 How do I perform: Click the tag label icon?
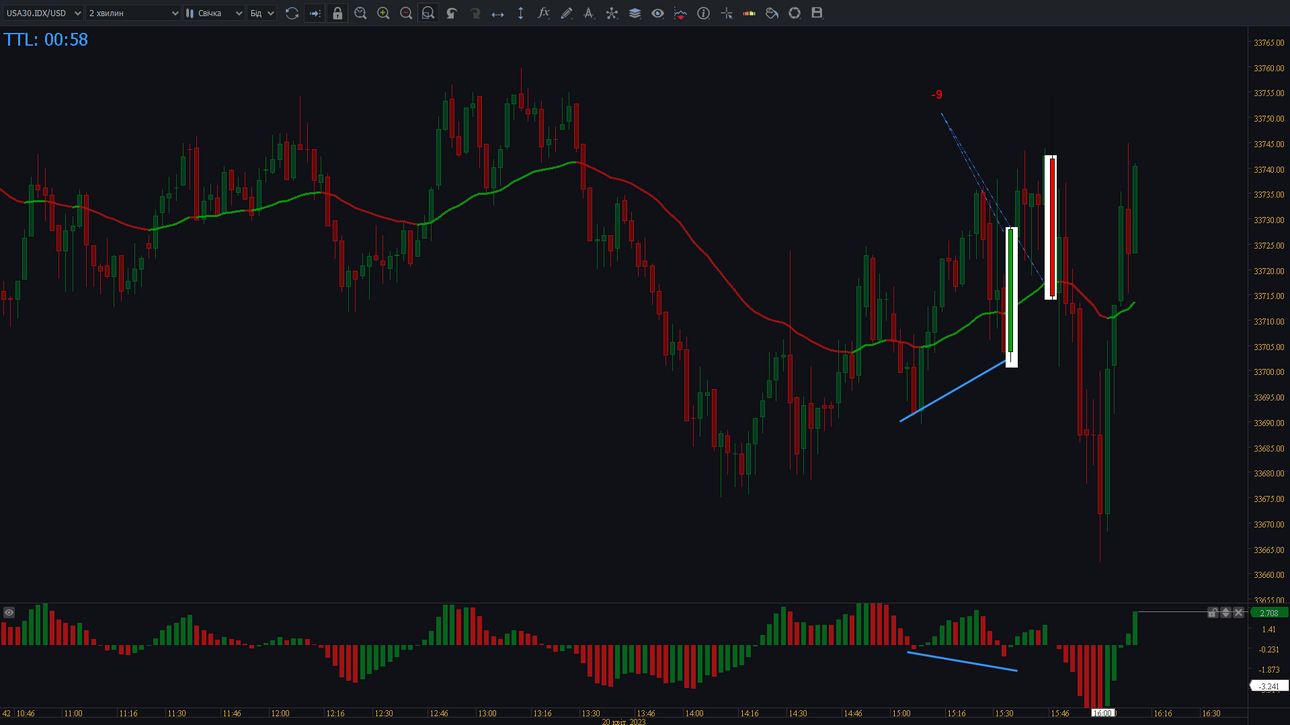point(772,13)
